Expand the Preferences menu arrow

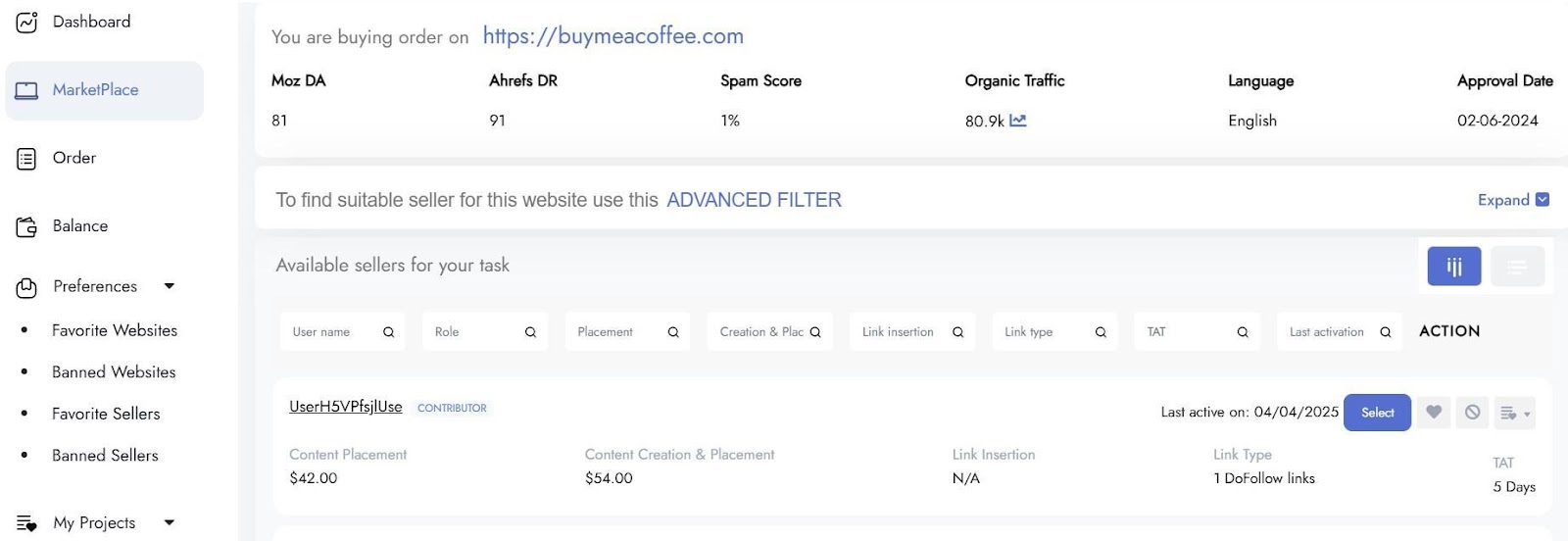pos(170,286)
